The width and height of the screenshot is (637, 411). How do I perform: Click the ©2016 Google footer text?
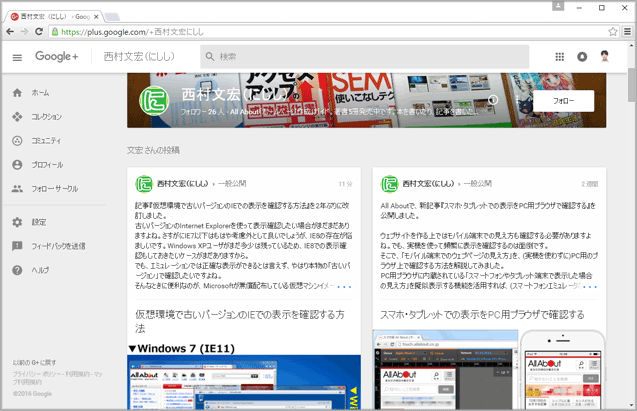[32, 394]
